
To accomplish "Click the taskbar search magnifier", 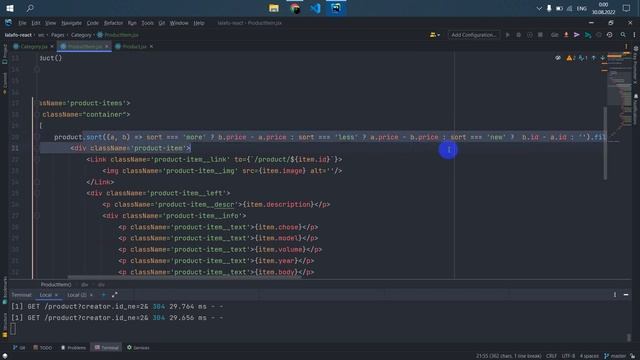I will (30, 8).
